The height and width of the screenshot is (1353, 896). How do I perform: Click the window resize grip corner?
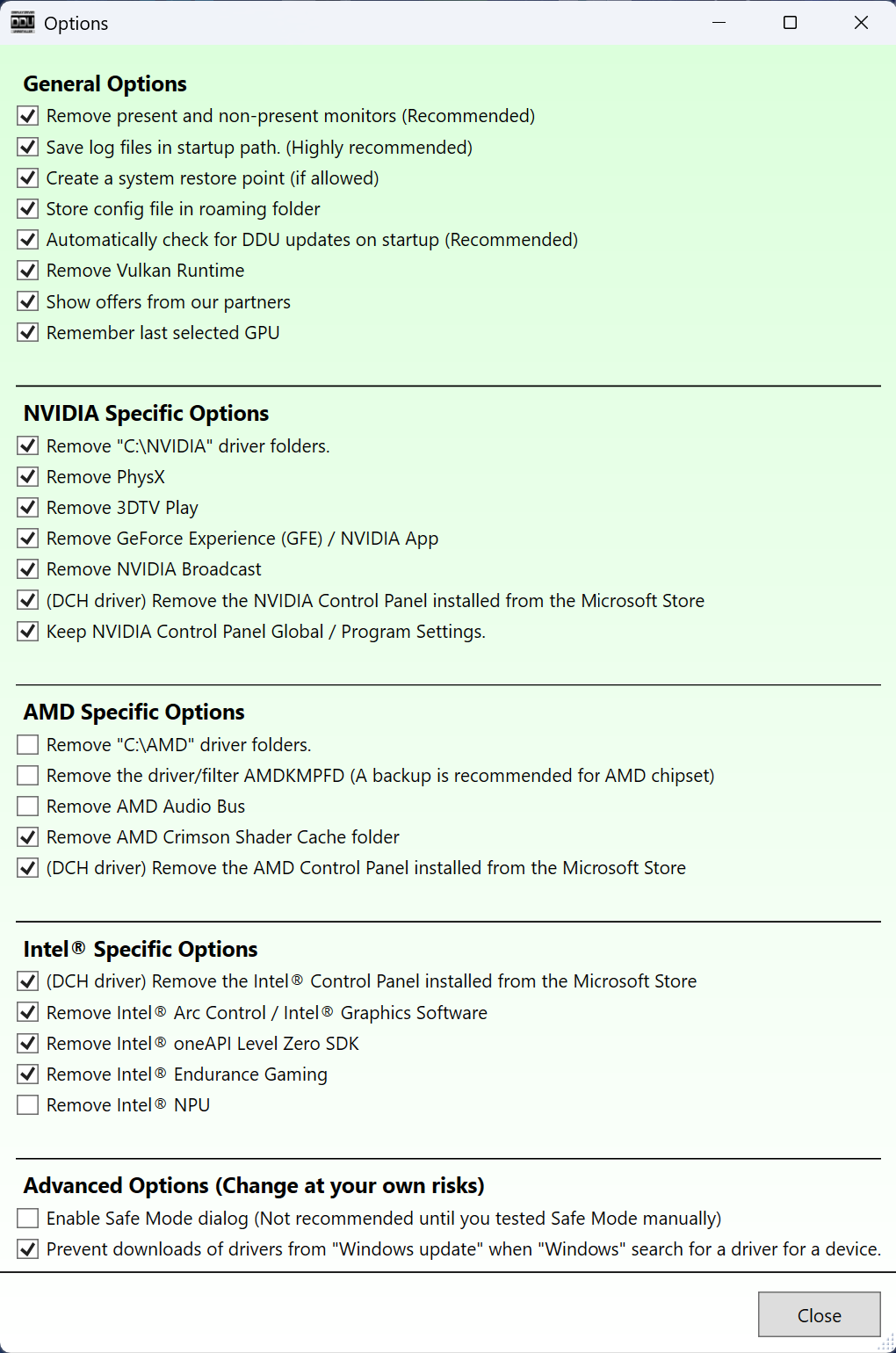click(x=886, y=1343)
